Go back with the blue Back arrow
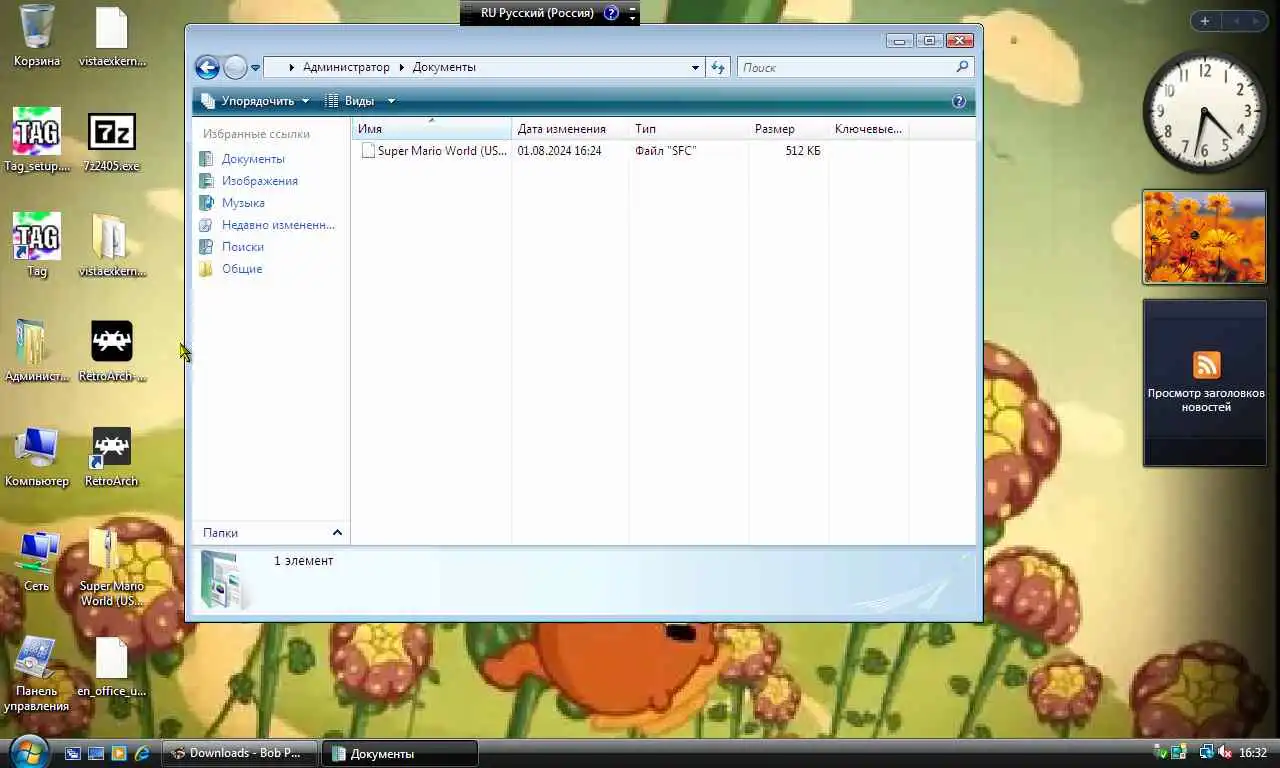Viewport: 1280px width, 768px height. 207,67
